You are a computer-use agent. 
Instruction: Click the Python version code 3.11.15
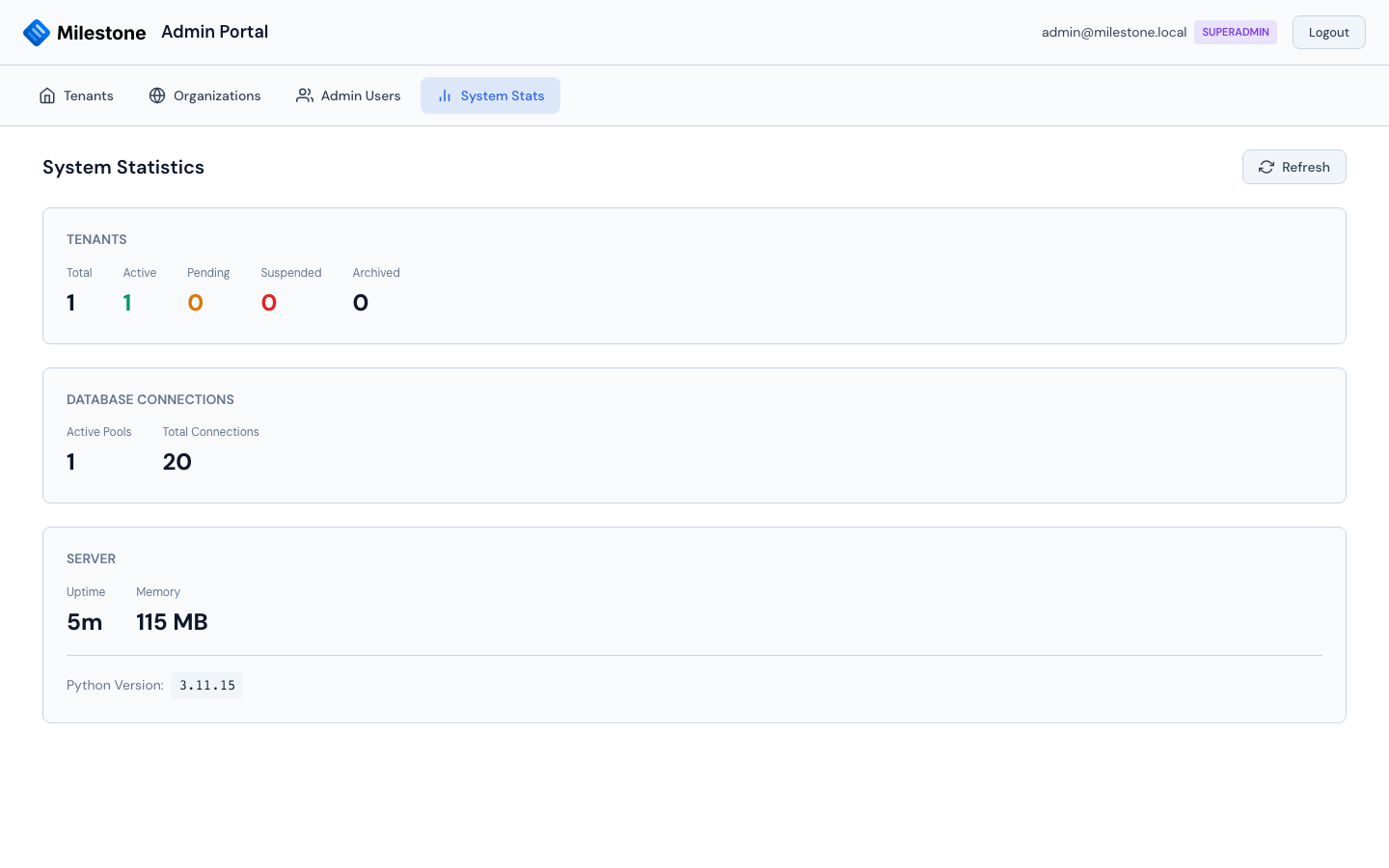(x=207, y=685)
